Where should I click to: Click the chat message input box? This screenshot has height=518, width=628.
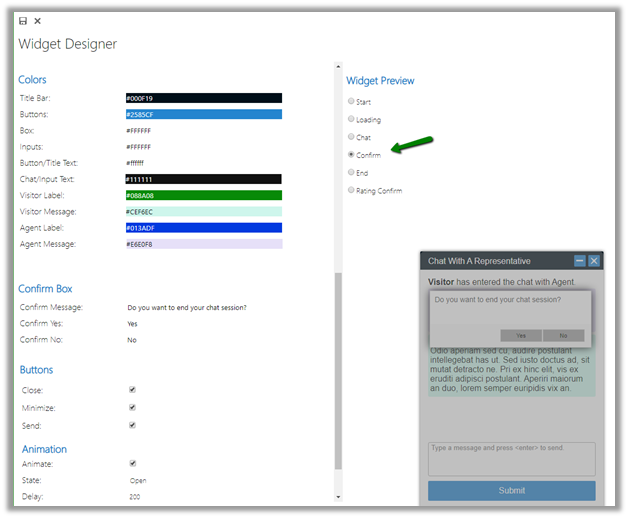point(511,458)
